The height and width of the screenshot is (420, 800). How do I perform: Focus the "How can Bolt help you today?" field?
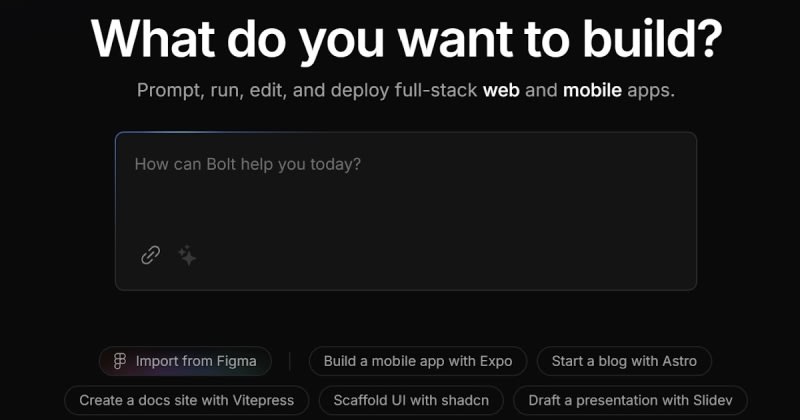tap(405, 190)
